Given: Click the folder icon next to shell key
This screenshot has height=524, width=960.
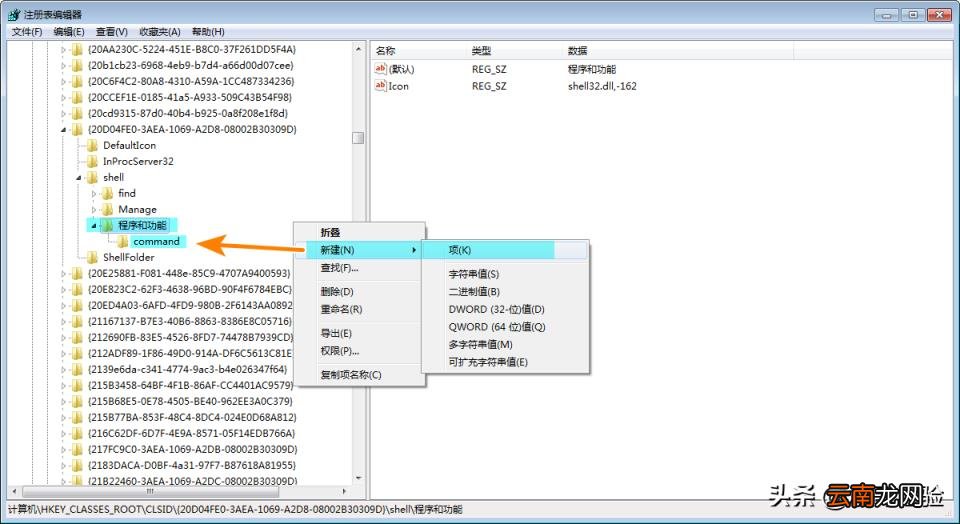Looking at the screenshot, I should coord(92,177).
